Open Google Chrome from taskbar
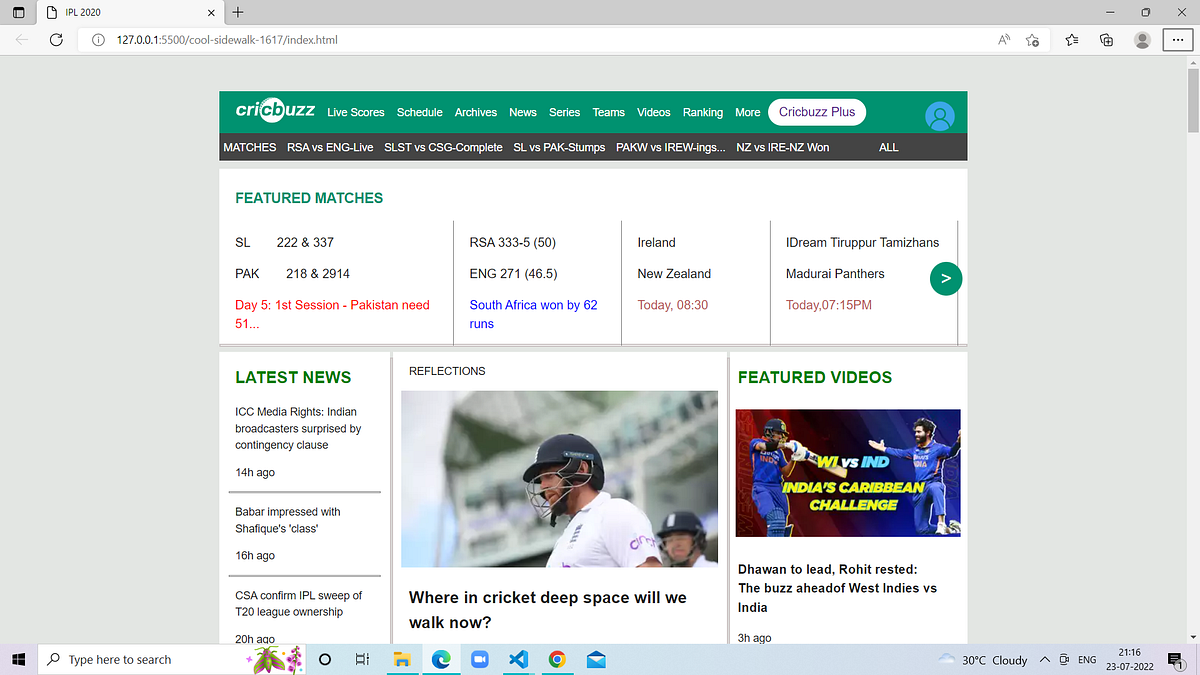The image size is (1200, 675). [557, 659]
